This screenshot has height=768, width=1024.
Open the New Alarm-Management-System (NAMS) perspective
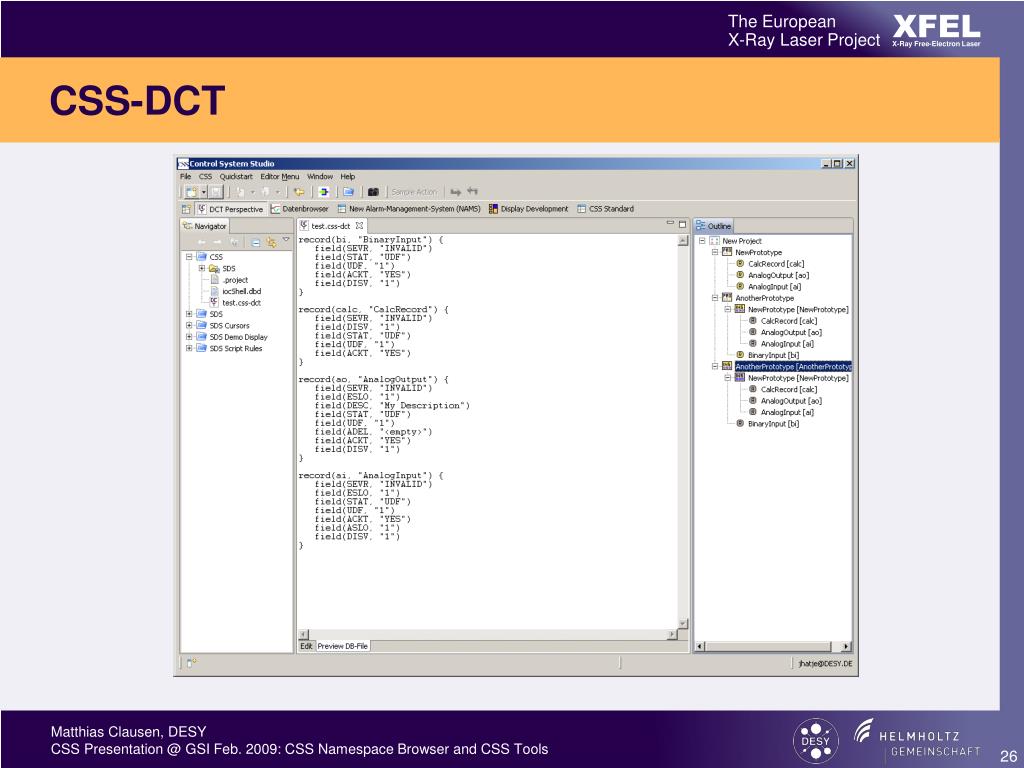coord(409,209)
